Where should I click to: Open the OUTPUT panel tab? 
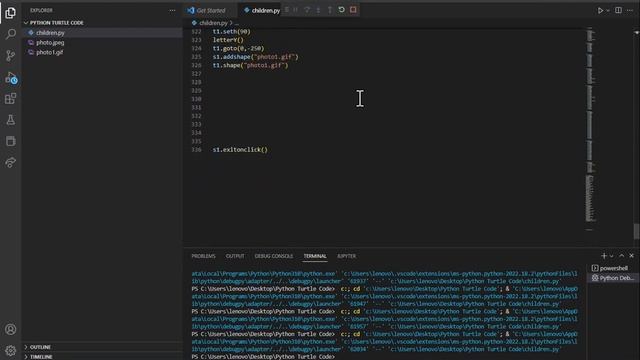click(x=235, y=256)
